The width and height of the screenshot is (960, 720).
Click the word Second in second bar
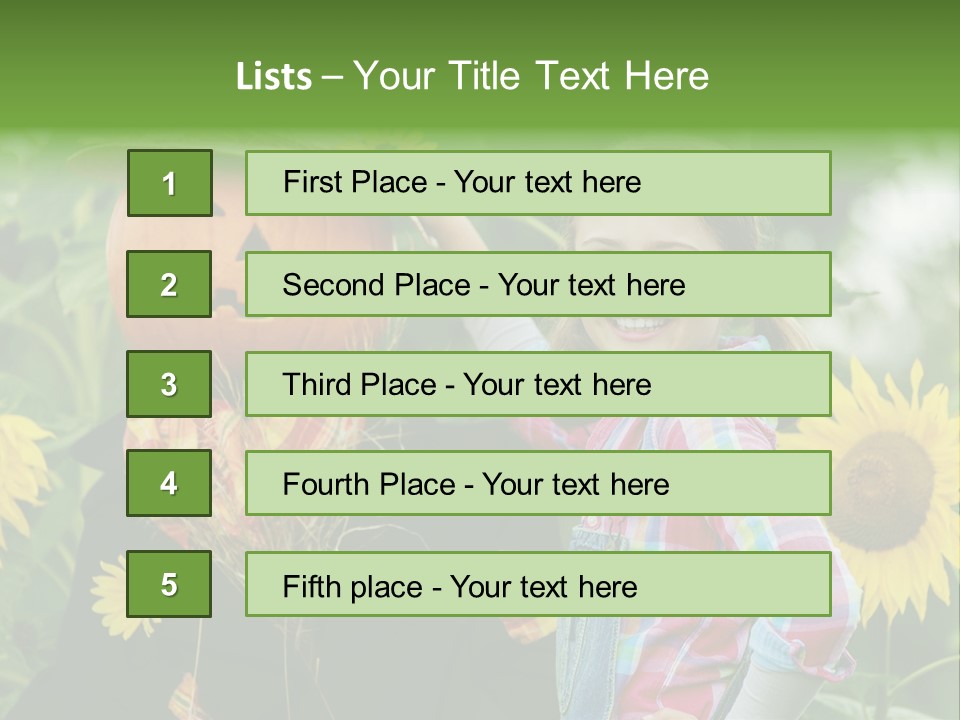point(334,285)
